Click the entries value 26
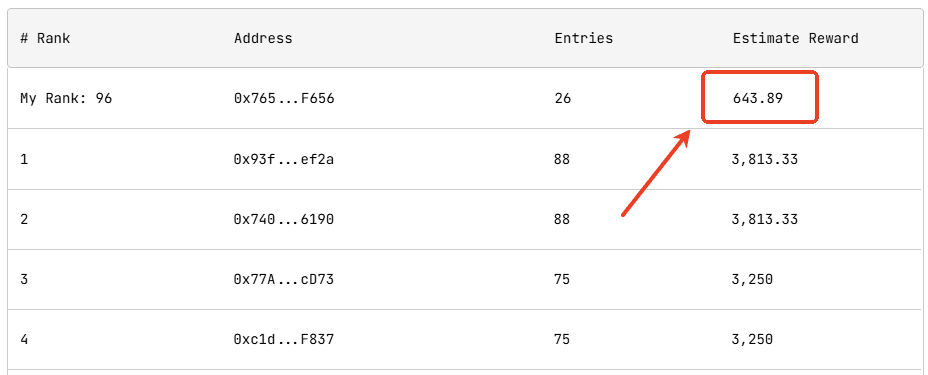This screenshot has width=928, height=375. point(562,98)
